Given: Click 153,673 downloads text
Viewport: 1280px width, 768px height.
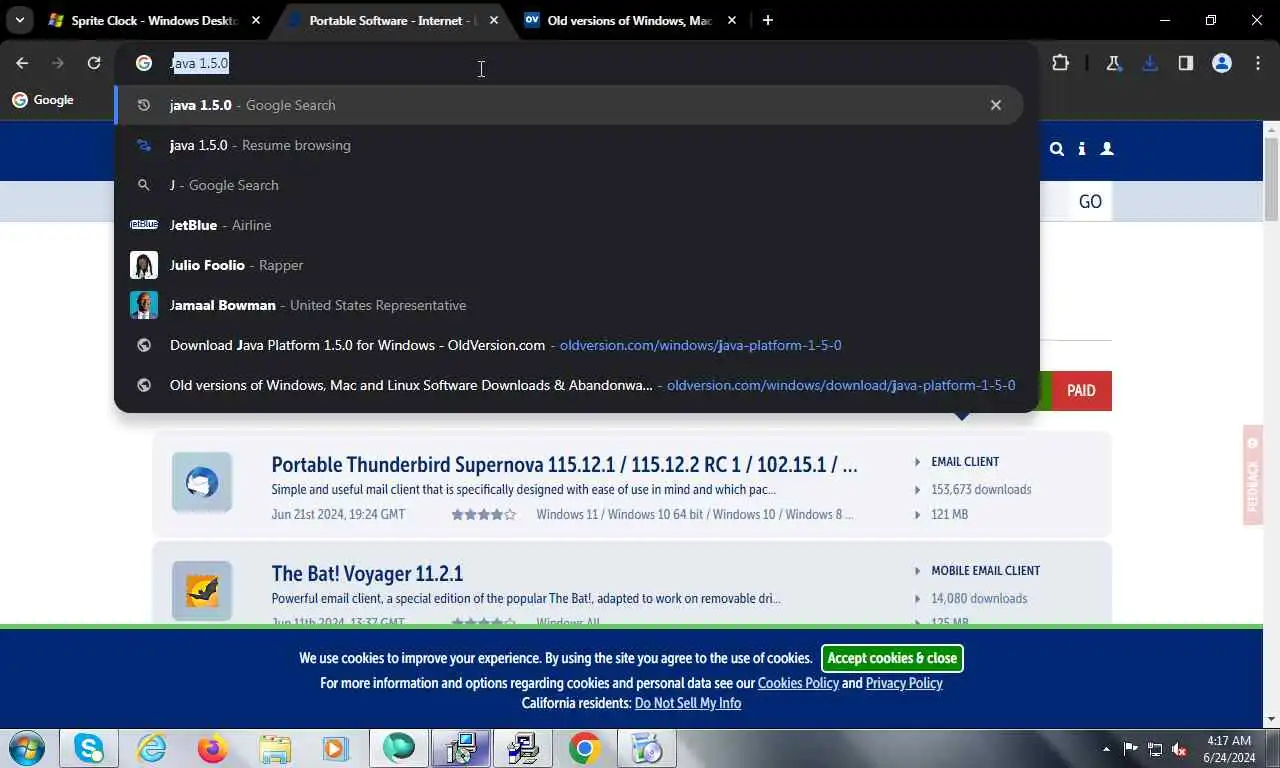Looking at the screenshot, I should click(x=981, y=490).
